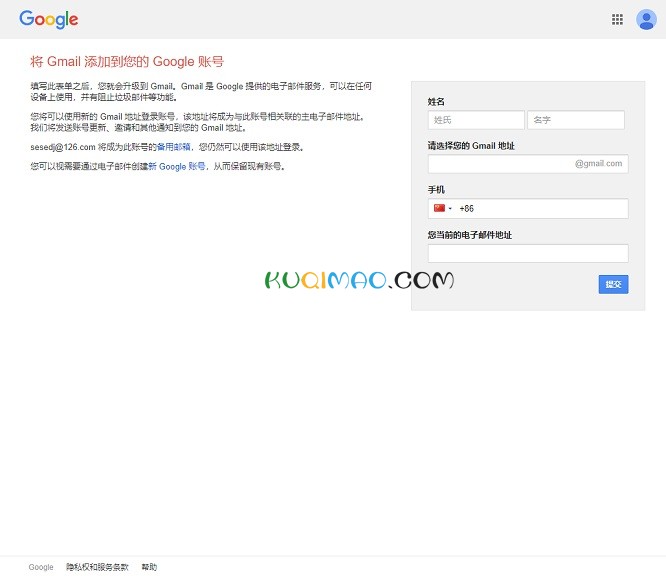Image resolution: width=666 pixels, height=579 pixels.
Task: Click the Google logo
Action: (x=48, y=20)
